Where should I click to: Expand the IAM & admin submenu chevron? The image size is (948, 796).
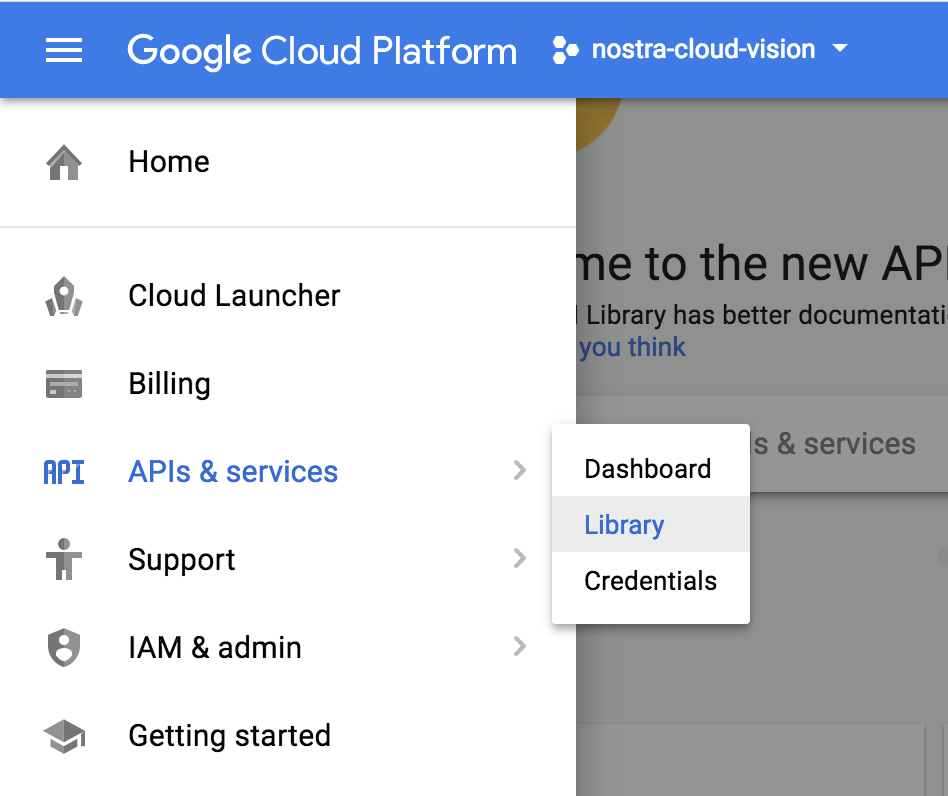point(520,647)
